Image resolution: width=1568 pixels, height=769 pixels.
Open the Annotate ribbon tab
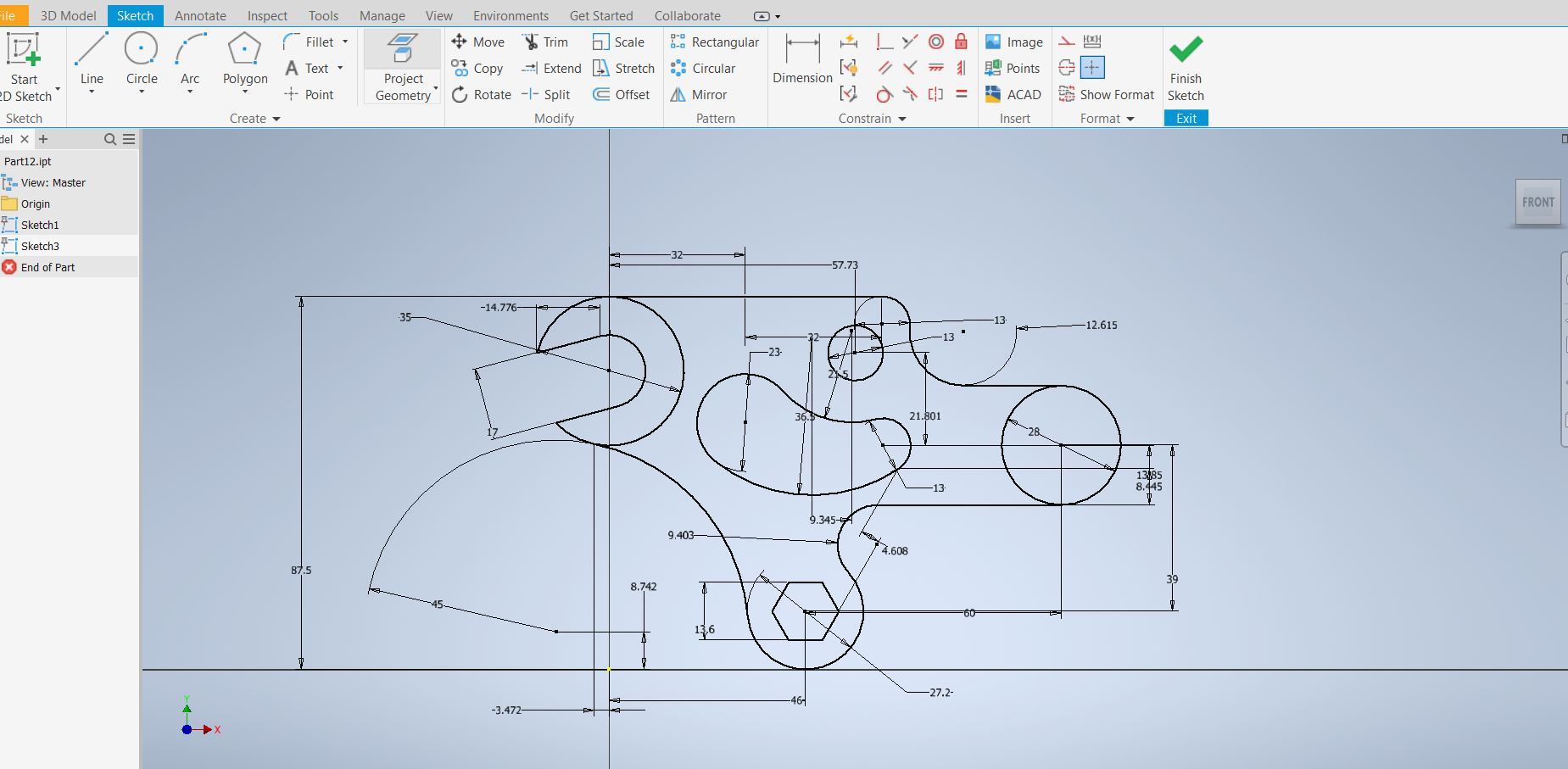click(200, 15)
